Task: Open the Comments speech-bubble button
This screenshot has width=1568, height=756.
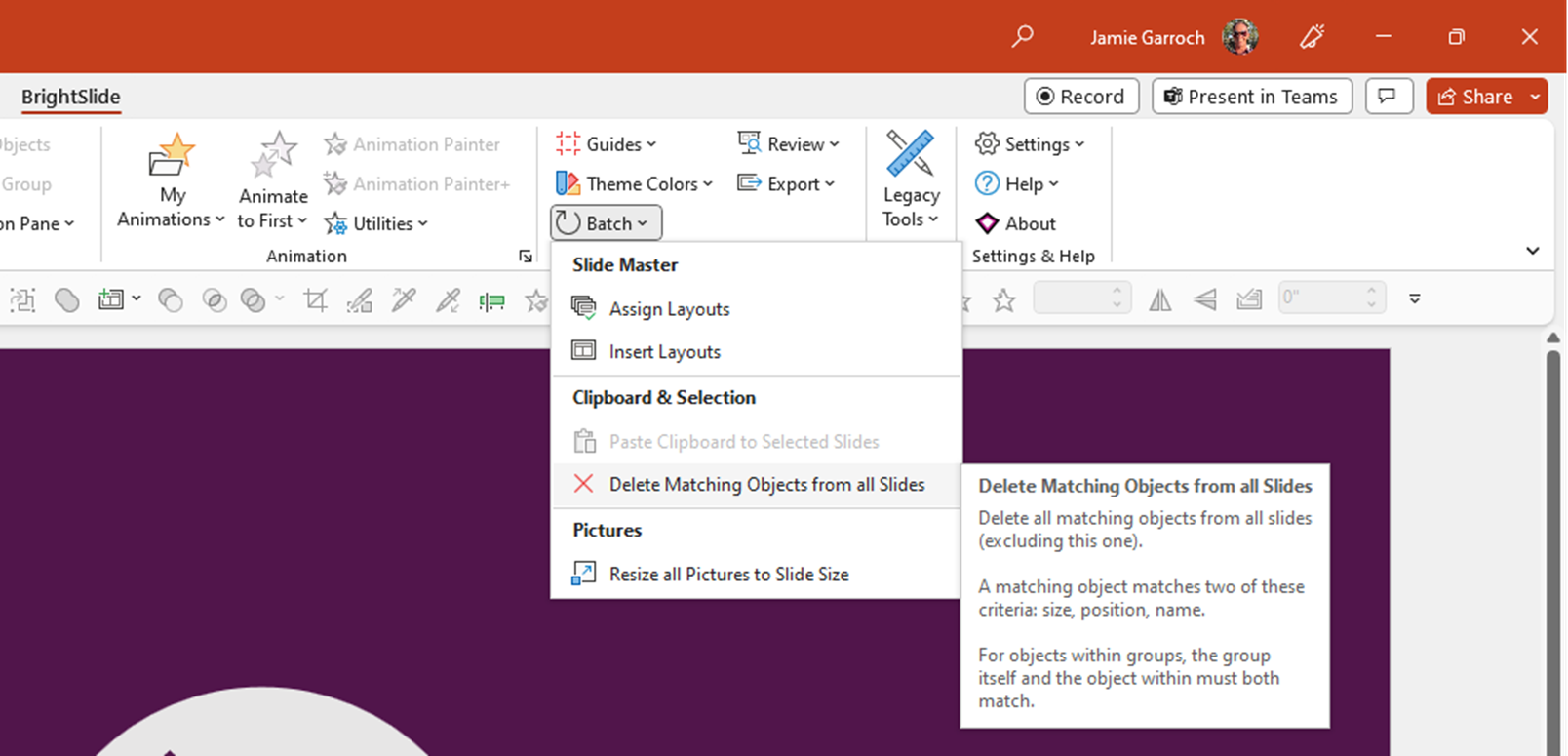Action: [x=1389, y=97]
